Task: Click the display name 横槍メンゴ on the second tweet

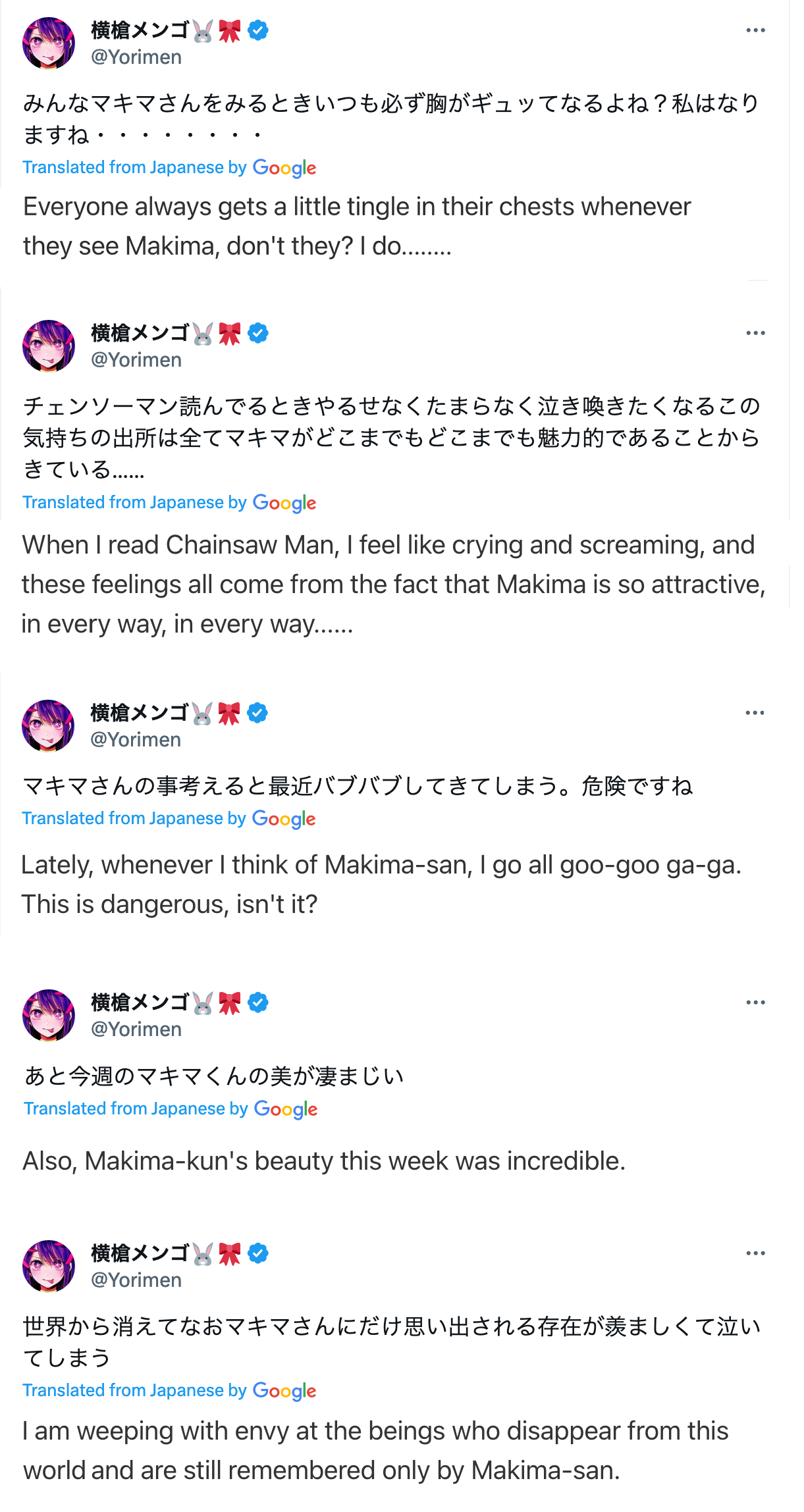Action: 140,333
